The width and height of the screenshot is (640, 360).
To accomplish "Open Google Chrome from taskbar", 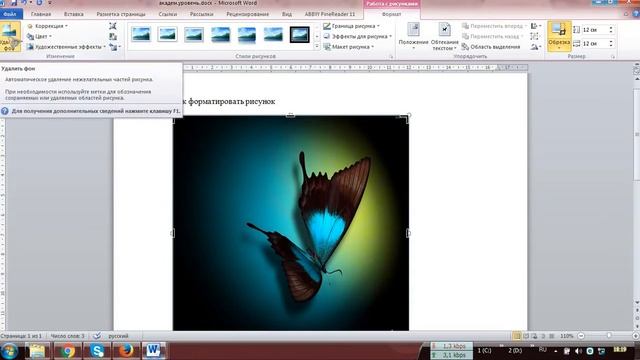I will tap(67, 351).
